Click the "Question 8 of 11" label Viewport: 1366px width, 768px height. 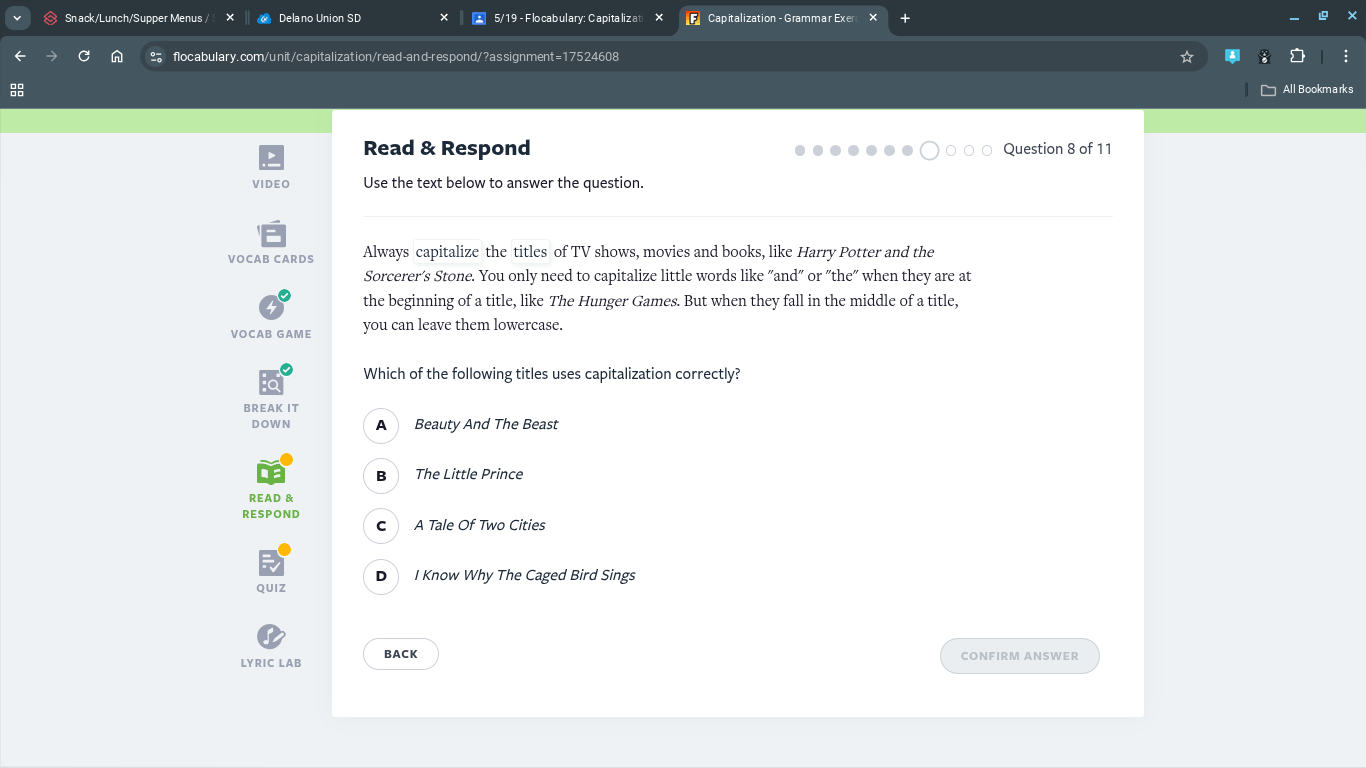click(x=1058, y=149)
